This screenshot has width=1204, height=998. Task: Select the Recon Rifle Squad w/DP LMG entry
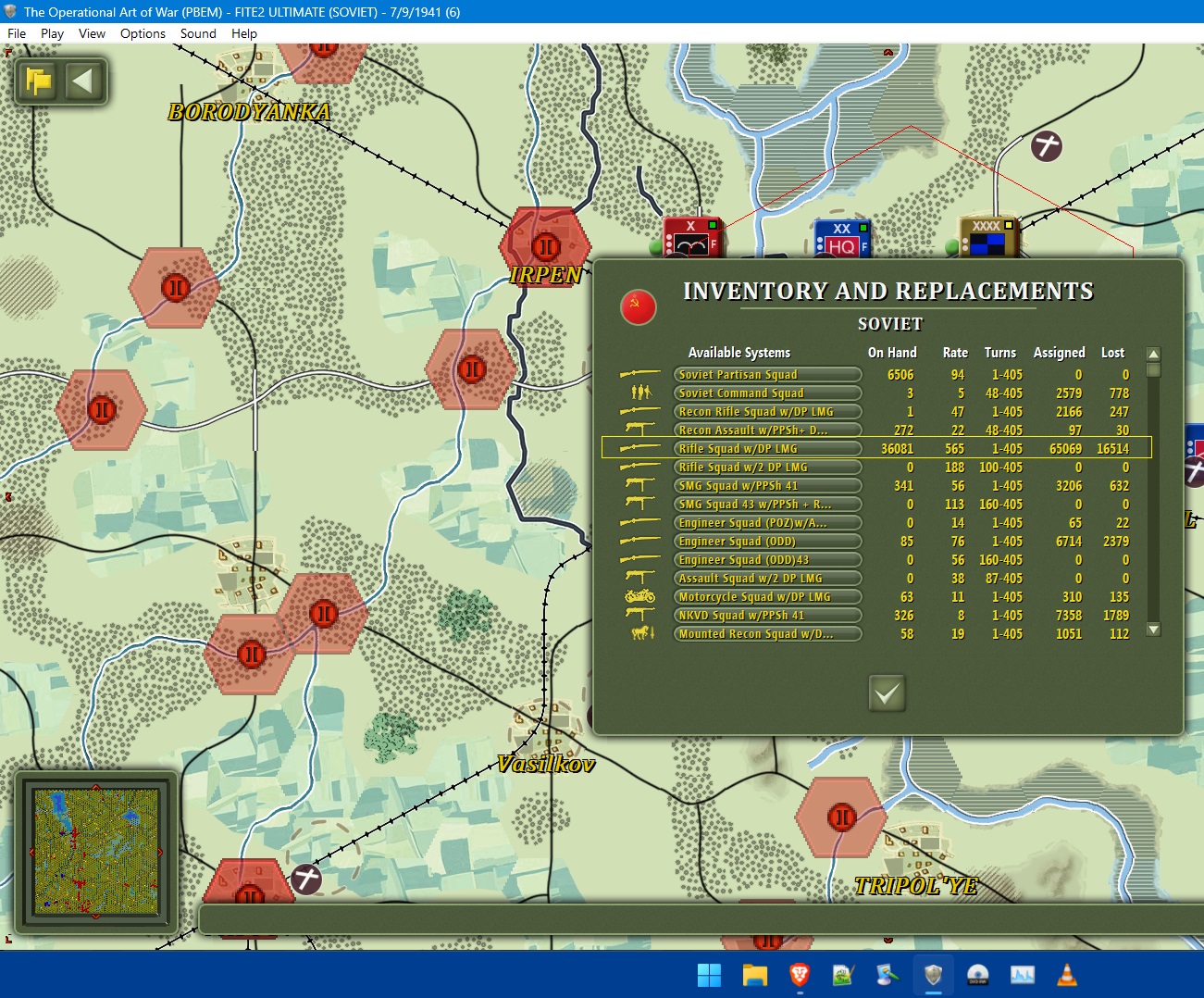[x=768, y=411]
